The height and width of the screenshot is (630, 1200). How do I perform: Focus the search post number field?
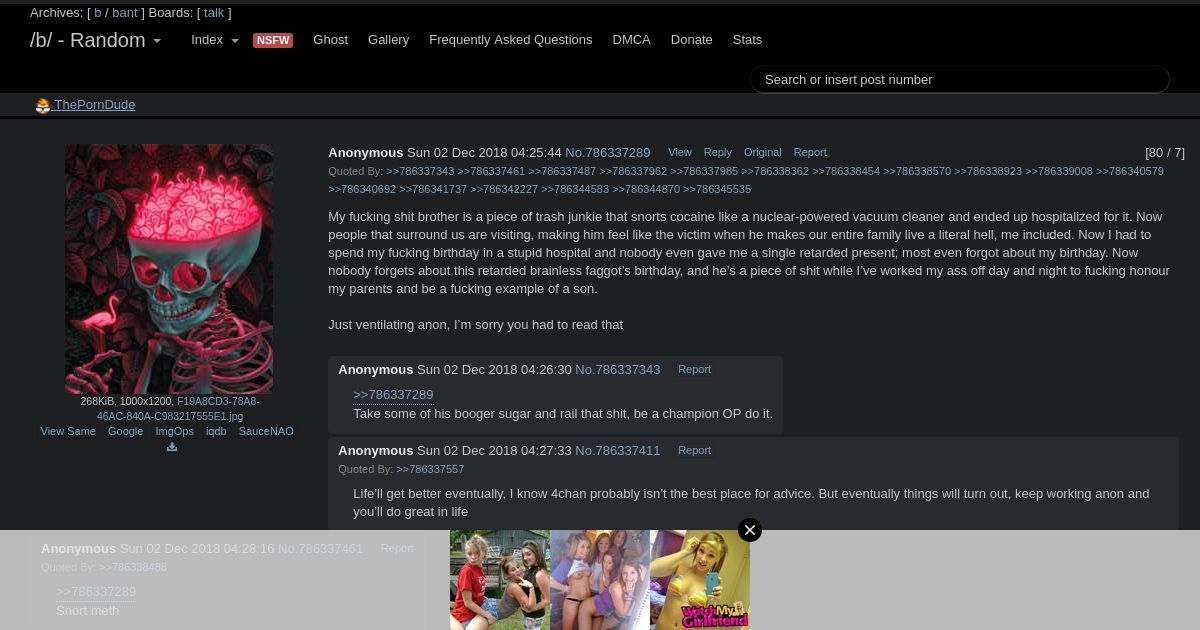(x=960, y=80)
